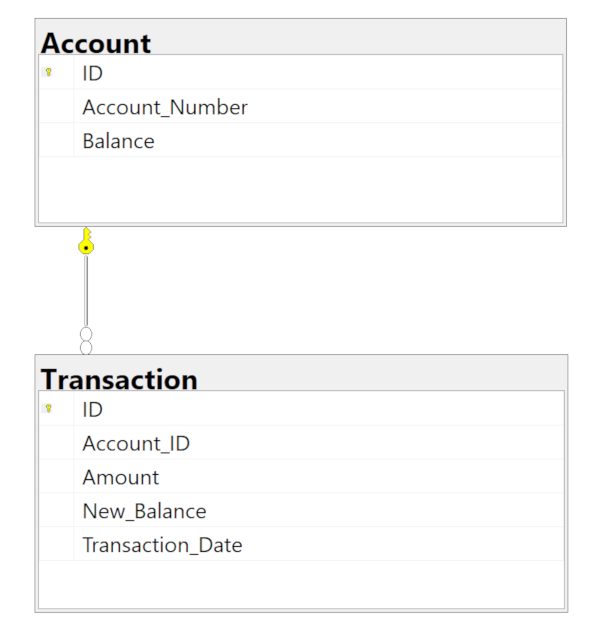Click the primary key icon beside Account ID

(48, 72)
